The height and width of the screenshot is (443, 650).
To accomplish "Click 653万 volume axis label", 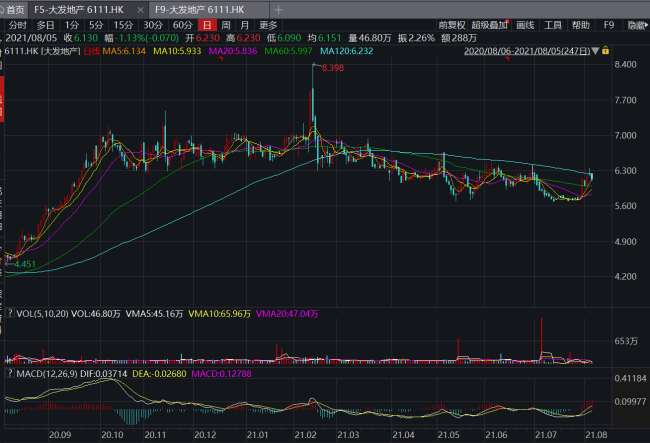I will (x=626, y=341).
